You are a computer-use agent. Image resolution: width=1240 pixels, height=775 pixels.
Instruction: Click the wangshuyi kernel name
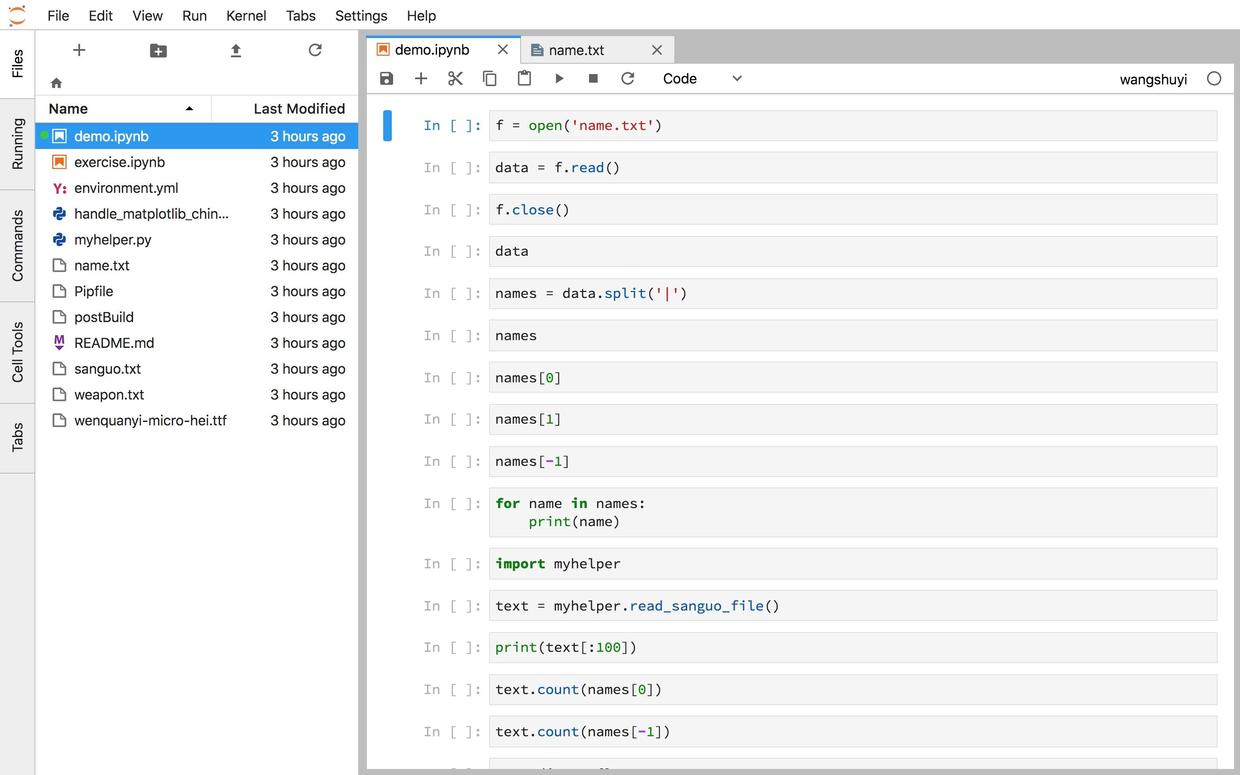1153,79
